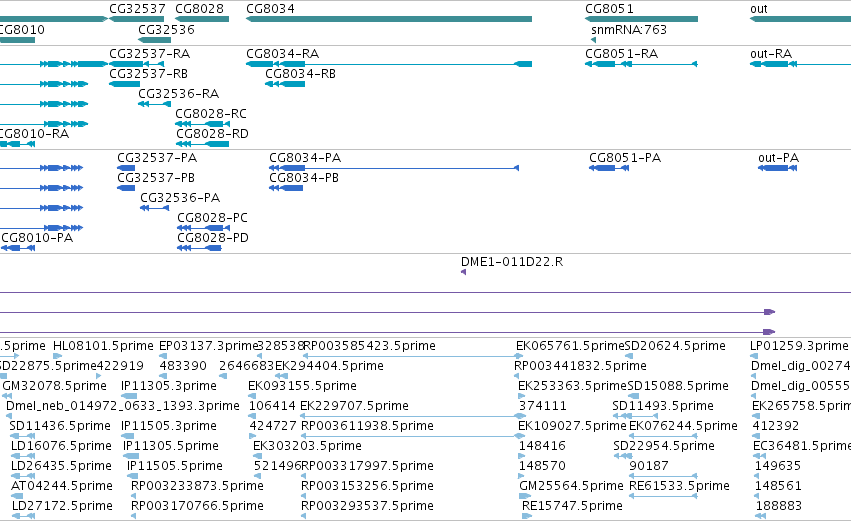Image resolution: width=851 pixels, height=521 pixels.
Task: Click EST RE15747.5prime label
Action: 572,507
